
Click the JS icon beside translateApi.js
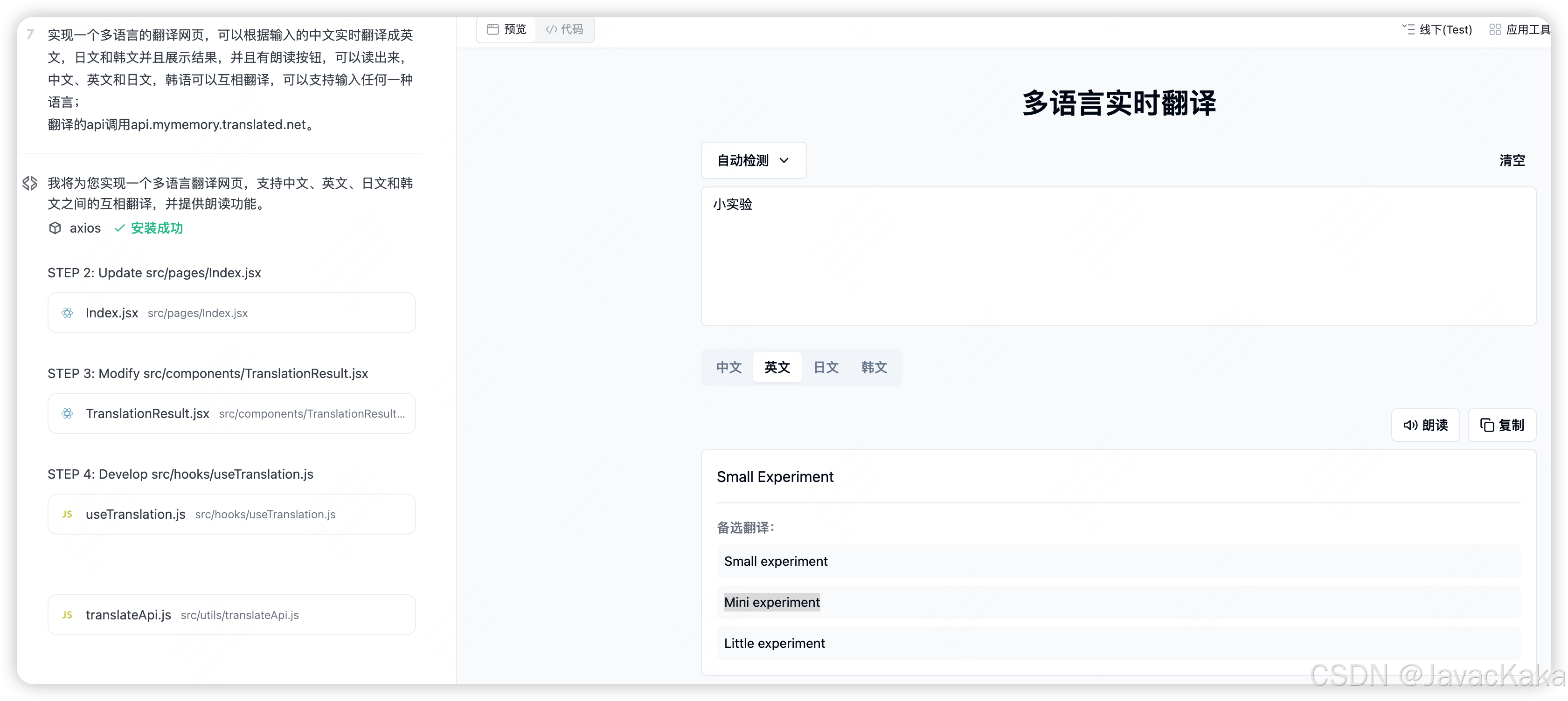click(67, 615)
